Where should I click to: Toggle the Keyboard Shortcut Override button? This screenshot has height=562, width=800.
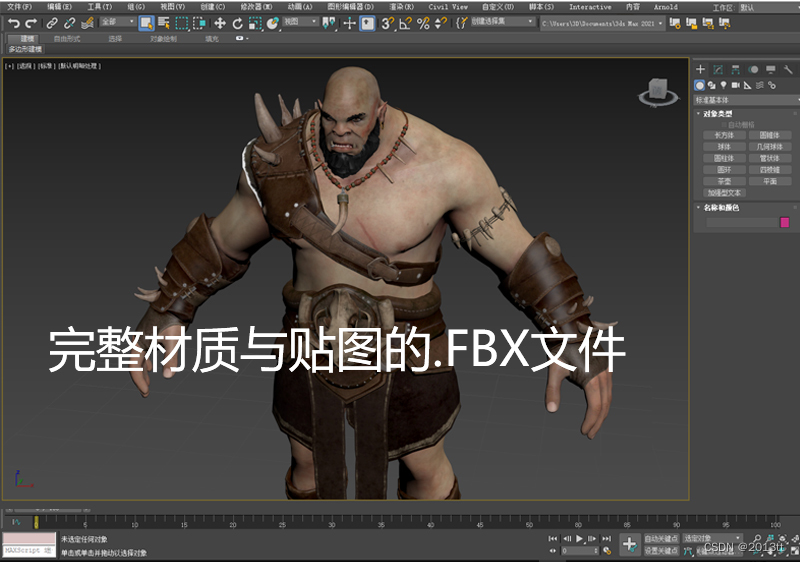coord(367,23)
